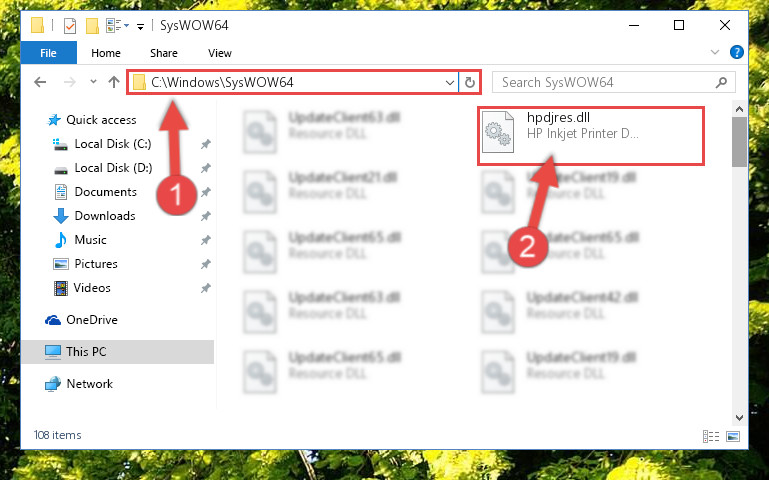Expand the ribbon chevron
Screen dimensions: 769x480
tap(715, 52)
